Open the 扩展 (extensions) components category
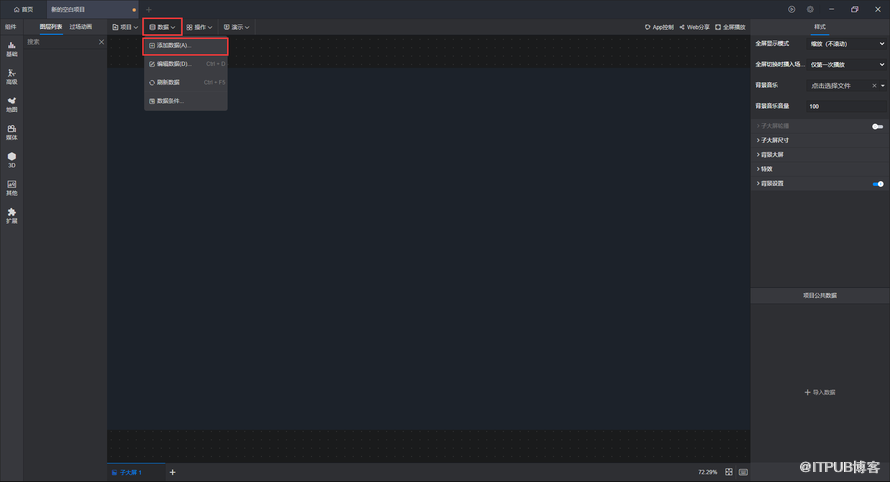The width and height of the screenshot is (890, 482). point(11,216)
